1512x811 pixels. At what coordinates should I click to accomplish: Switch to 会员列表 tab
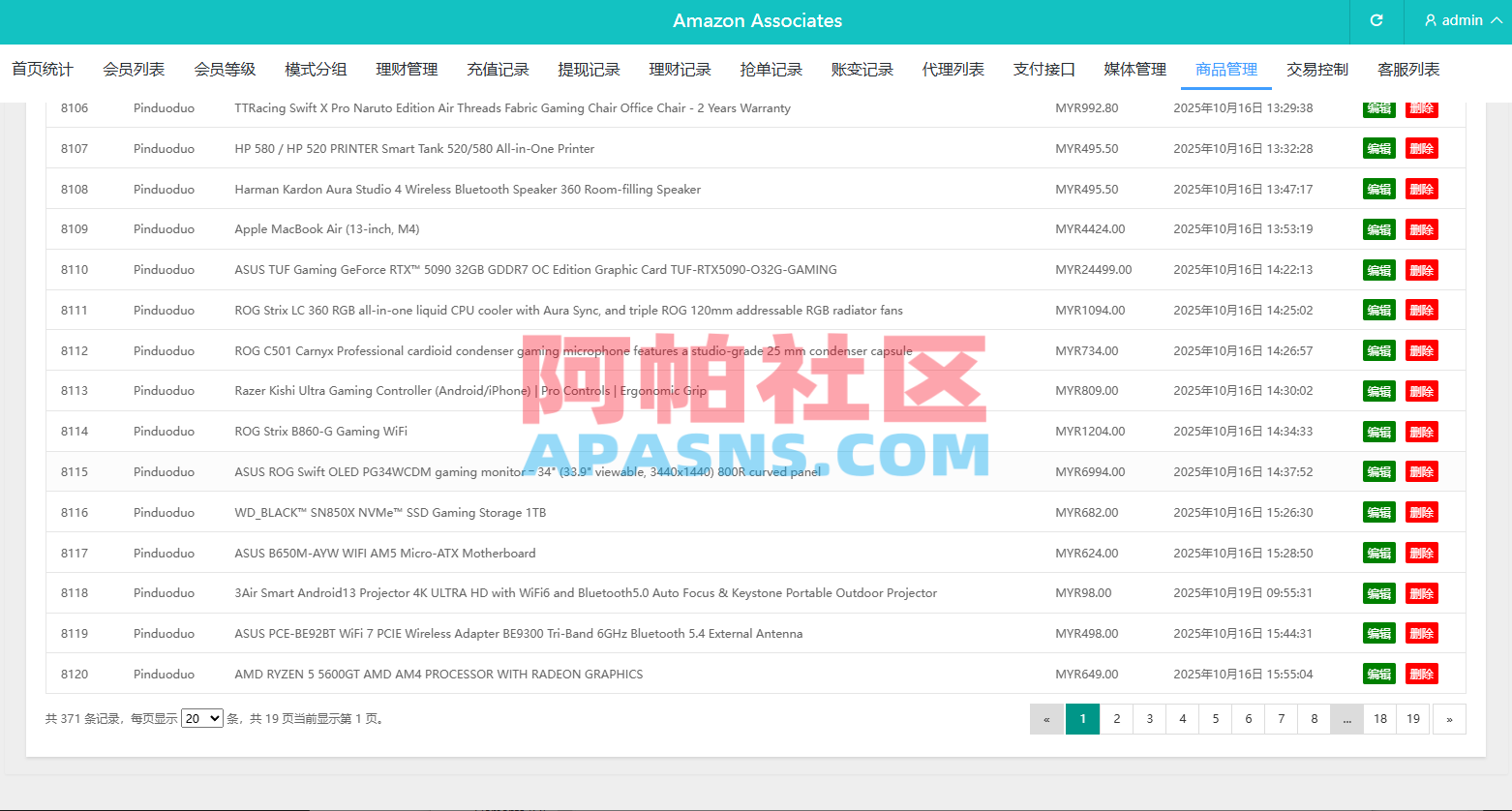point(134,70)
